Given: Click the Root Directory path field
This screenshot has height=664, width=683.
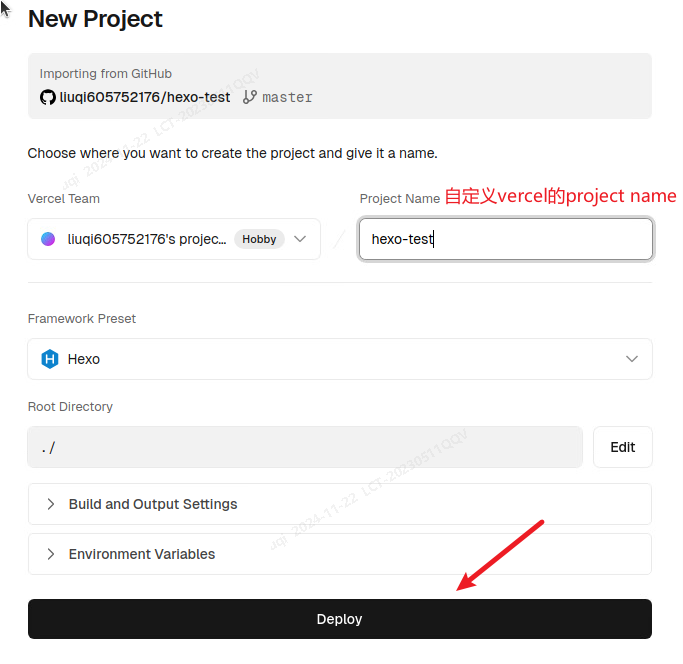Looking at the screenshot, I should point(305,447).
